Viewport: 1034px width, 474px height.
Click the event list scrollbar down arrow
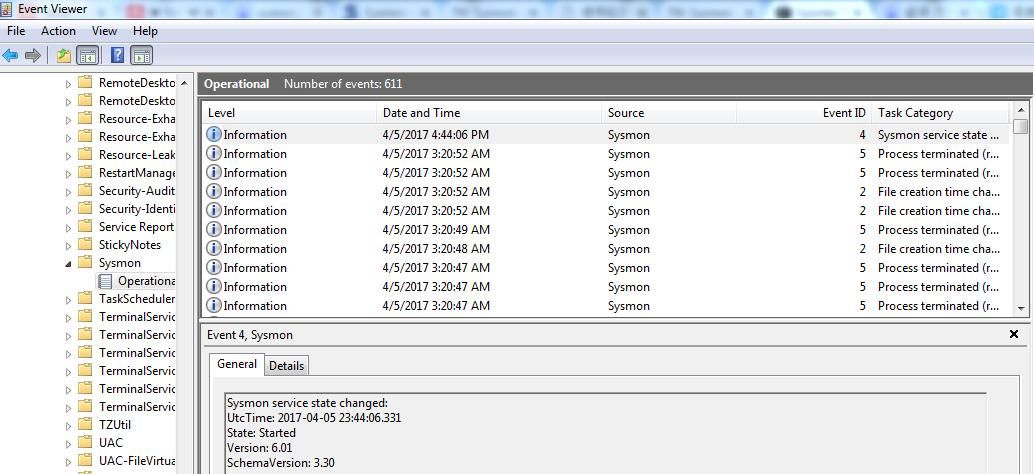point(1021,308)
